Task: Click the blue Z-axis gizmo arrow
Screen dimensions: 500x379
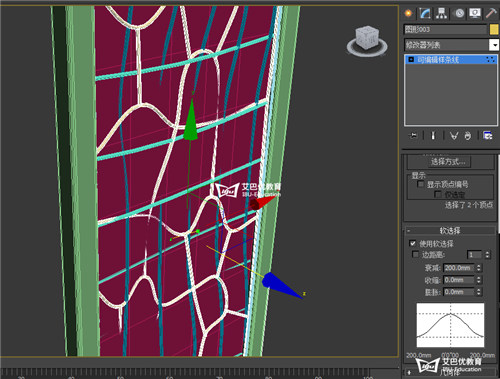Action: pyautogui.click(x=282, y=285)
